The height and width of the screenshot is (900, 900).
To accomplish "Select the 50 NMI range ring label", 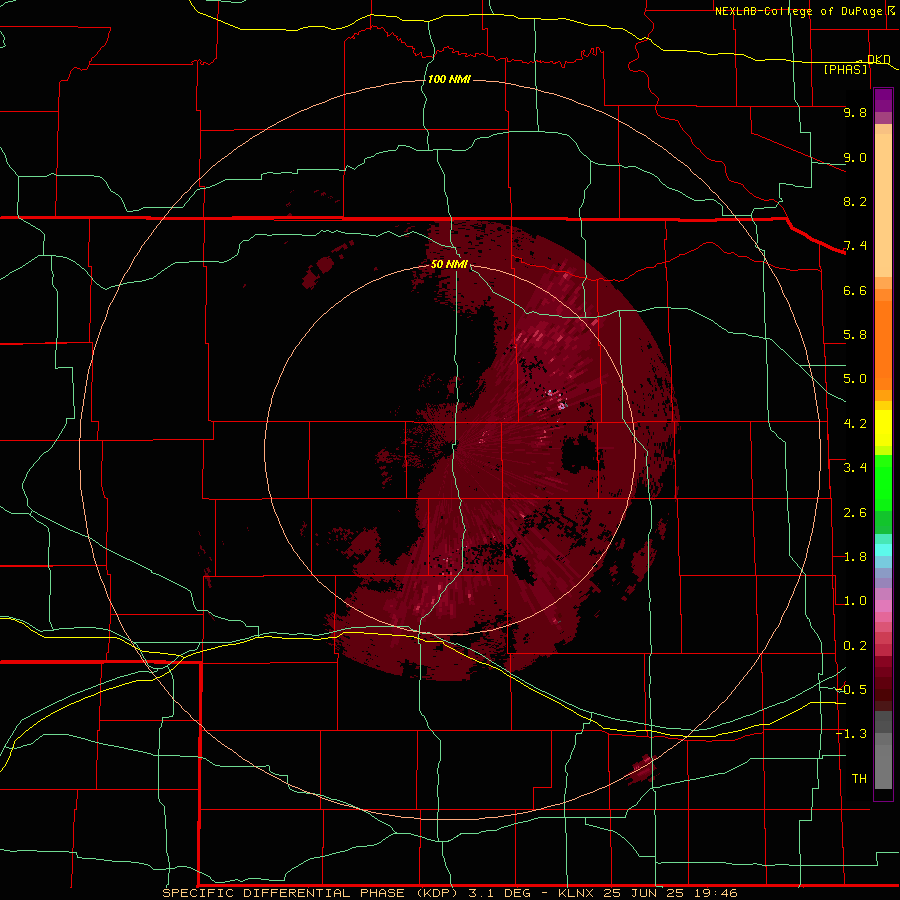I will 449,264.
